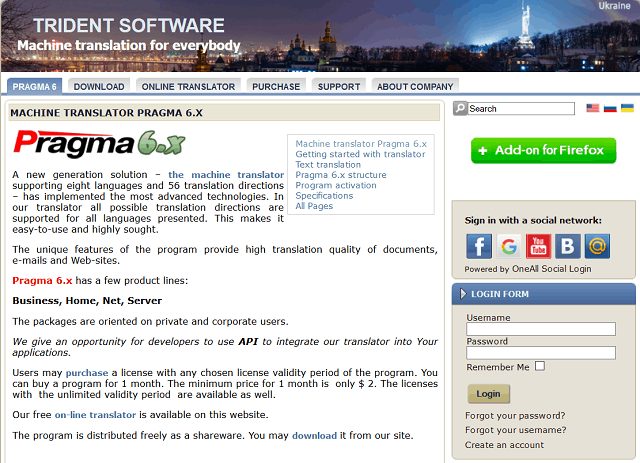Open the Online Translator tab

[x=188, y=87]
